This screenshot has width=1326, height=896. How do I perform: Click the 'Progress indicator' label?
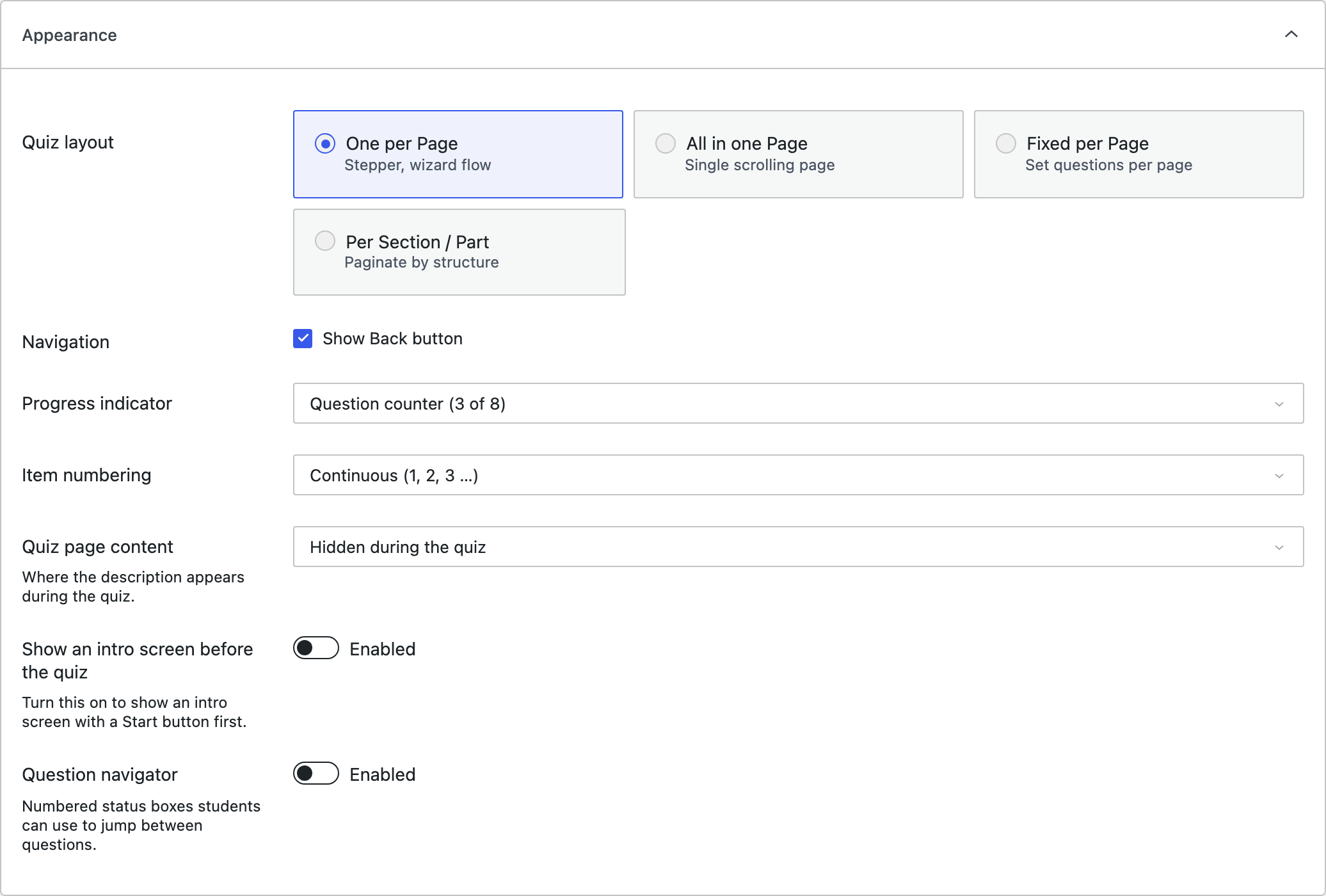(x=97, y=403)
